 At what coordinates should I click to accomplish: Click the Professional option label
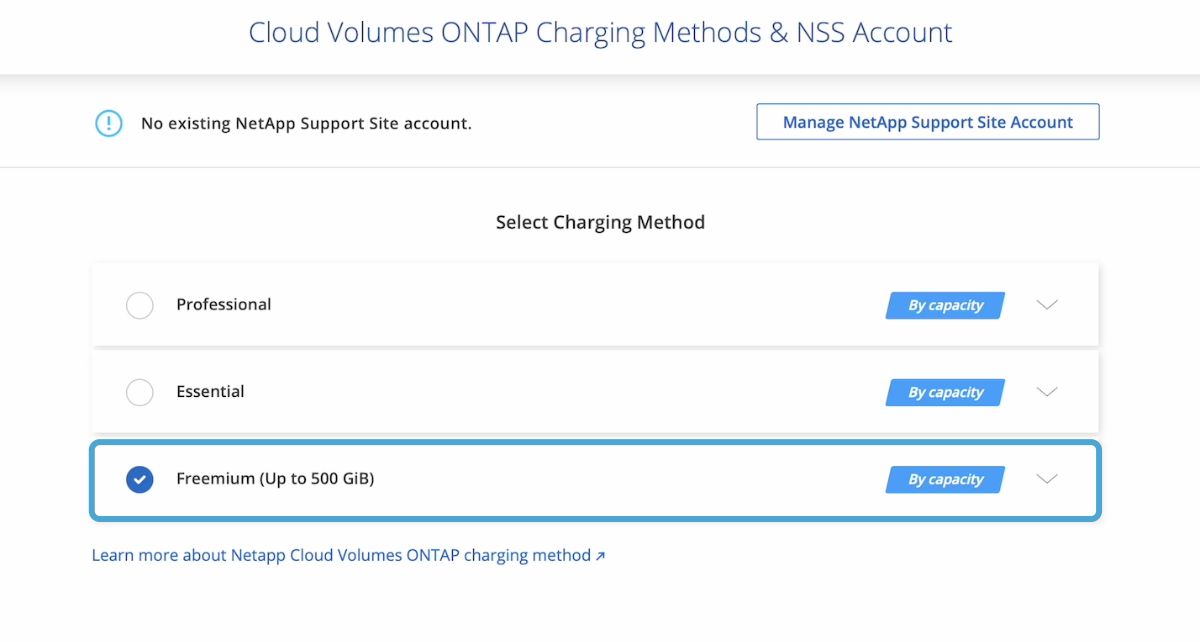[224, 304]
